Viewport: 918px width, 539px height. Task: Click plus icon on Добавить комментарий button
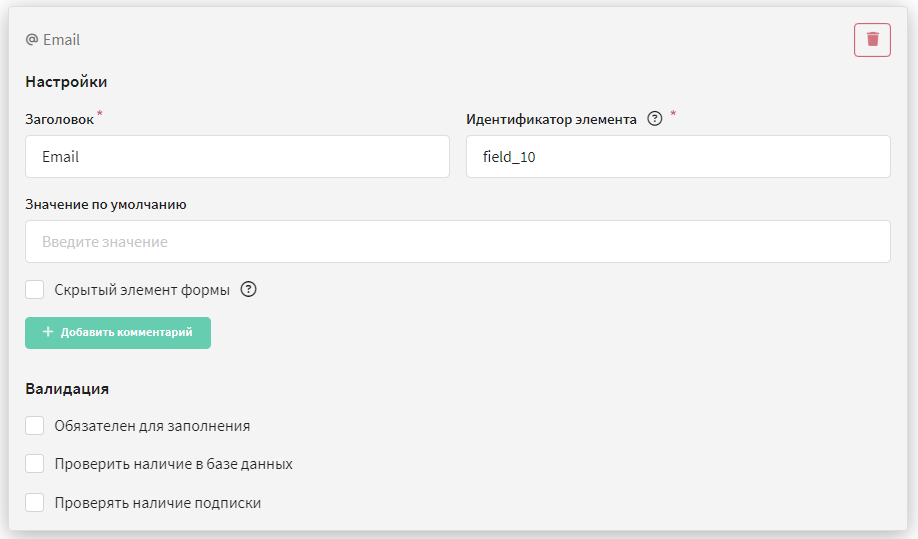[48, 332]
